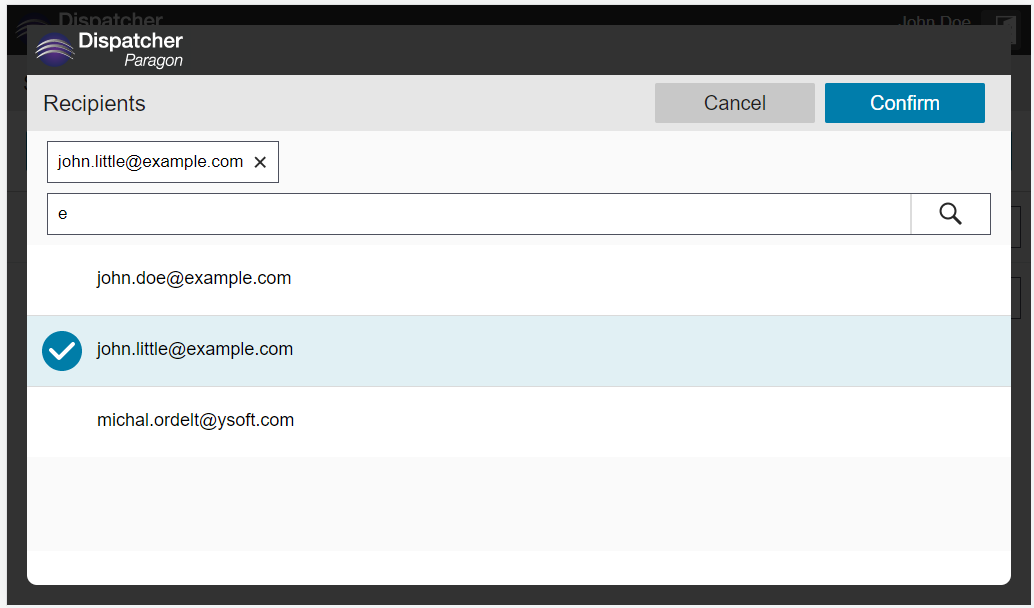Viewport: 1034px width, 608px height.
Task: Click the dimmed logout icon behind dialog
Action: (1004, 23)
